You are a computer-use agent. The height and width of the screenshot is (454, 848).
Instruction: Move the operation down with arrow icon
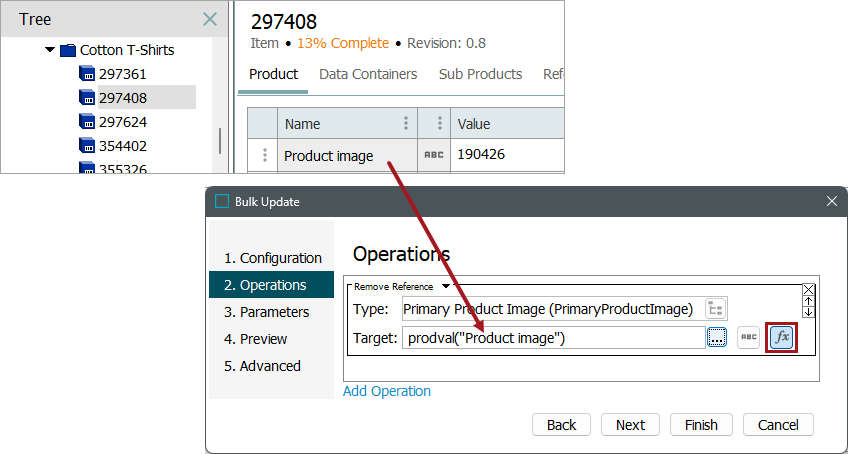[x=809, y=312]
